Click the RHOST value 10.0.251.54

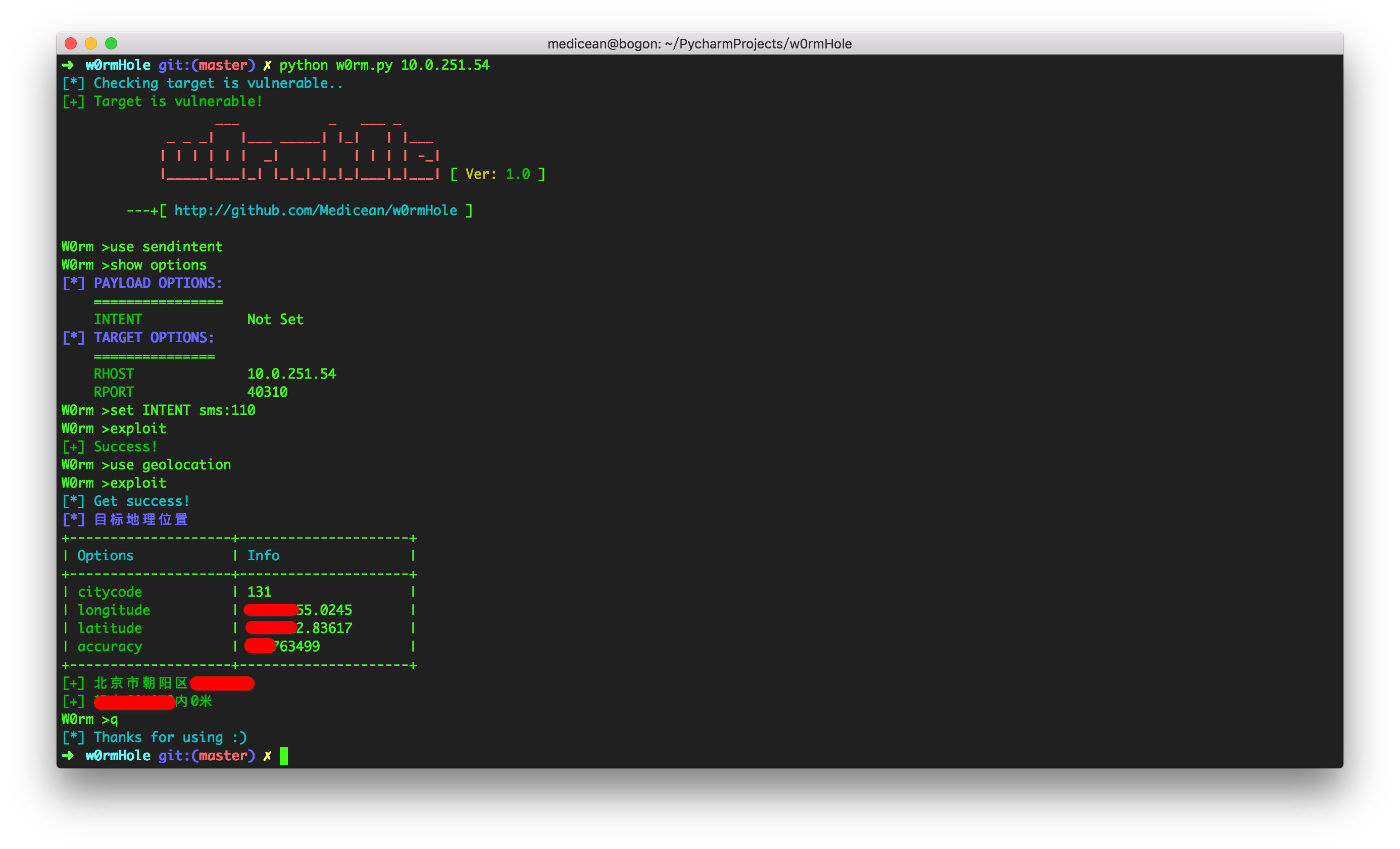[291, 374]
